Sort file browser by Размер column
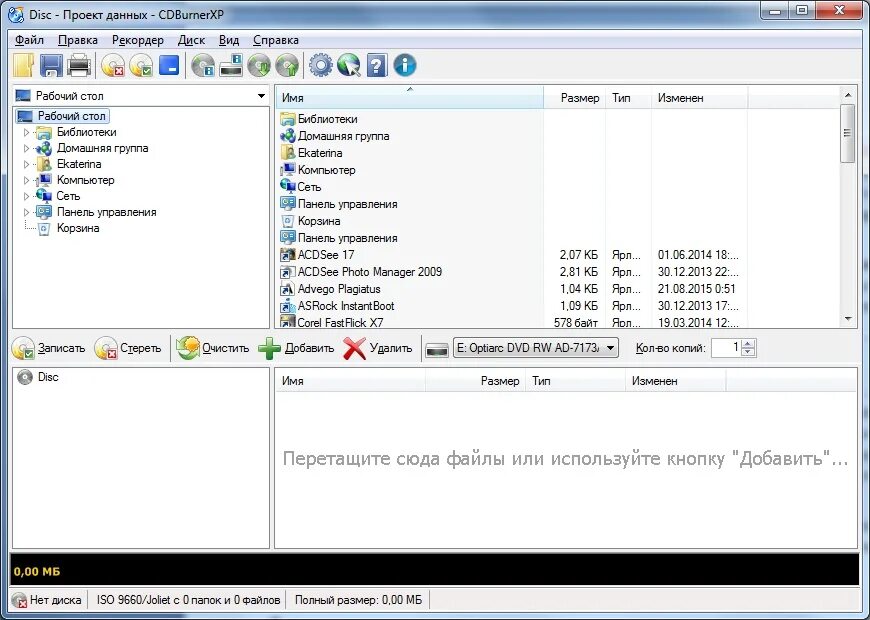870x620 pixels. 574,98
